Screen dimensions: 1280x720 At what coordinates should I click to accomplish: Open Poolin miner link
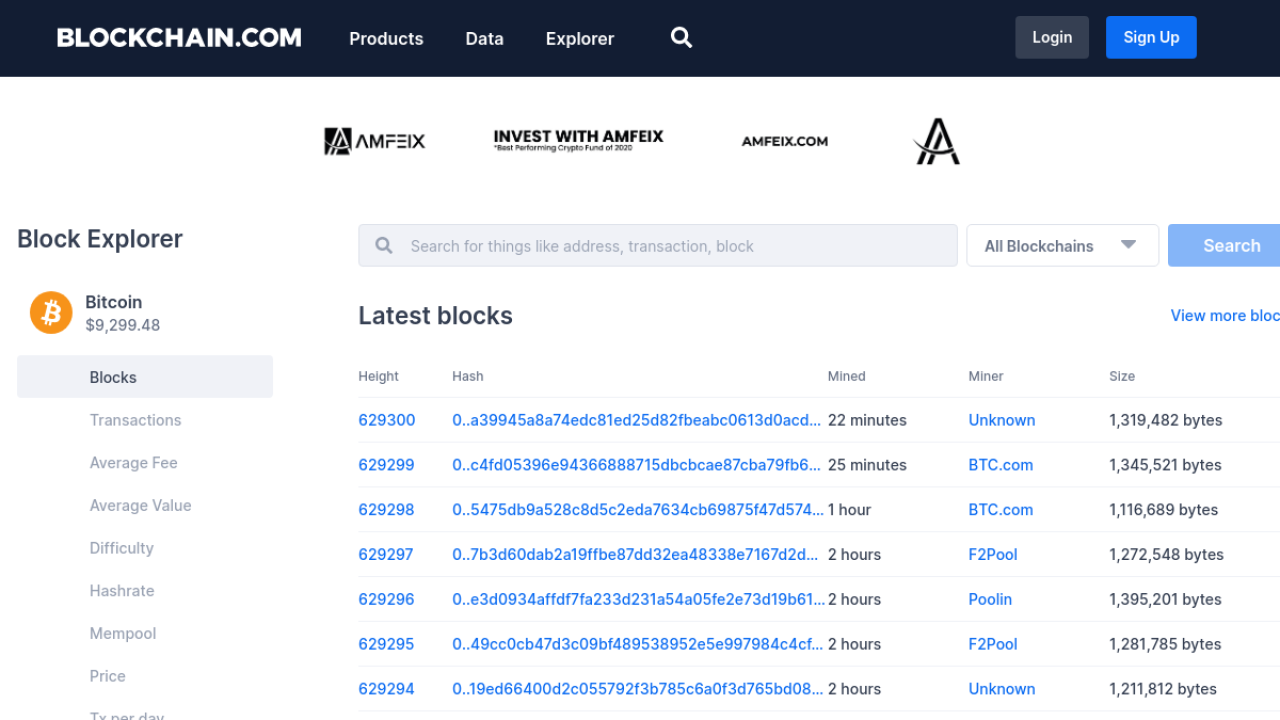point(990,600)
